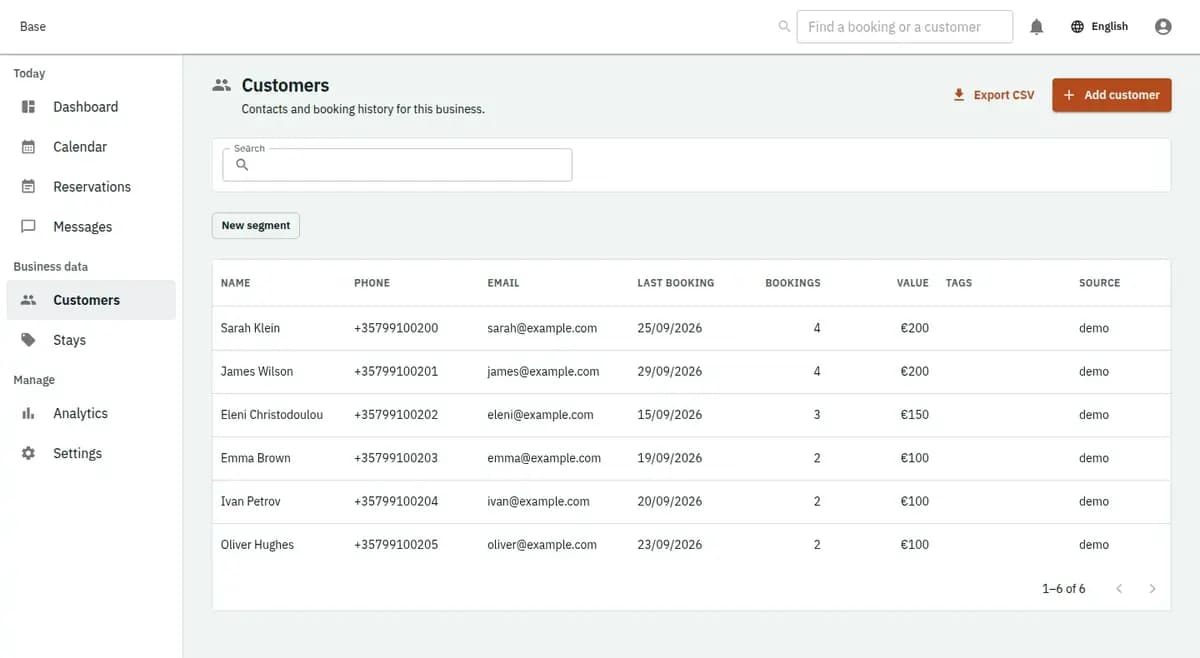Viewport: 1200px width, 658px height.
Task: Sort by the EMAIL column header
Action: pos(503,283)
